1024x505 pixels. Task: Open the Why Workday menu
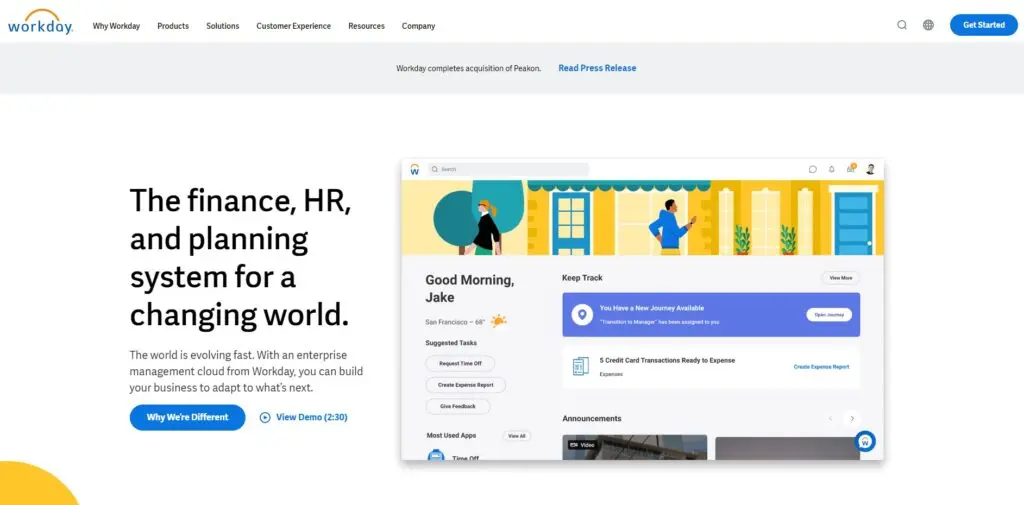(x=116, y=26)
